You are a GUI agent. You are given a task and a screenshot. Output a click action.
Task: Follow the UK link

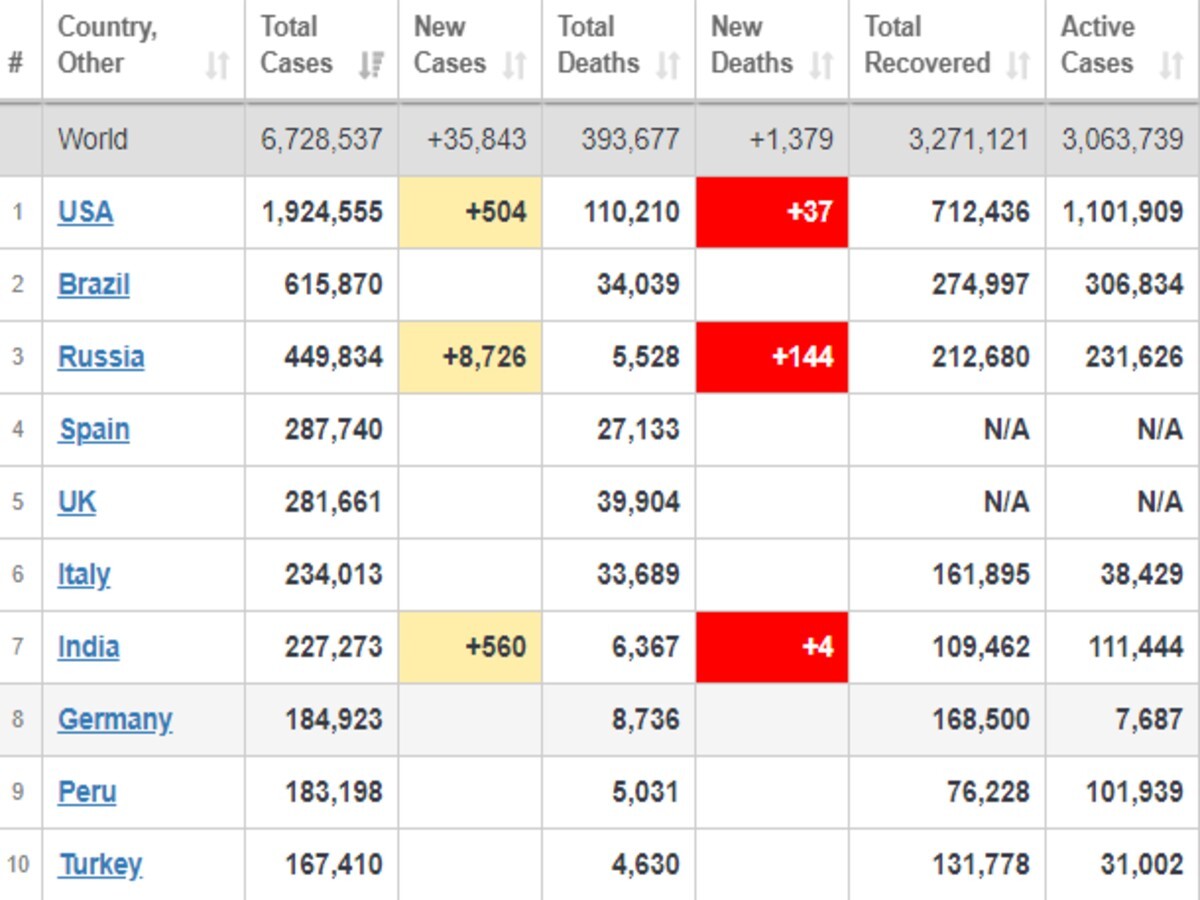click(77, 502)
